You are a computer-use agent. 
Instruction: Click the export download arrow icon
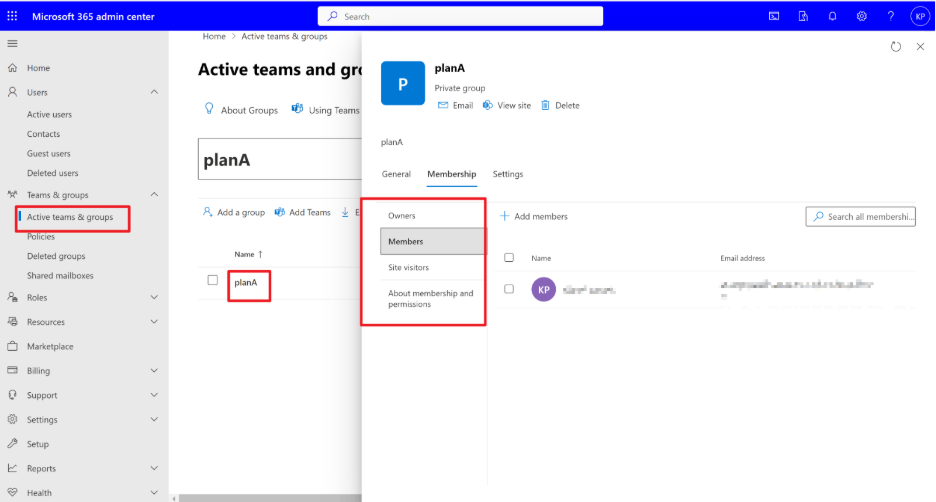pyautogui.click(x=345, y=212)
